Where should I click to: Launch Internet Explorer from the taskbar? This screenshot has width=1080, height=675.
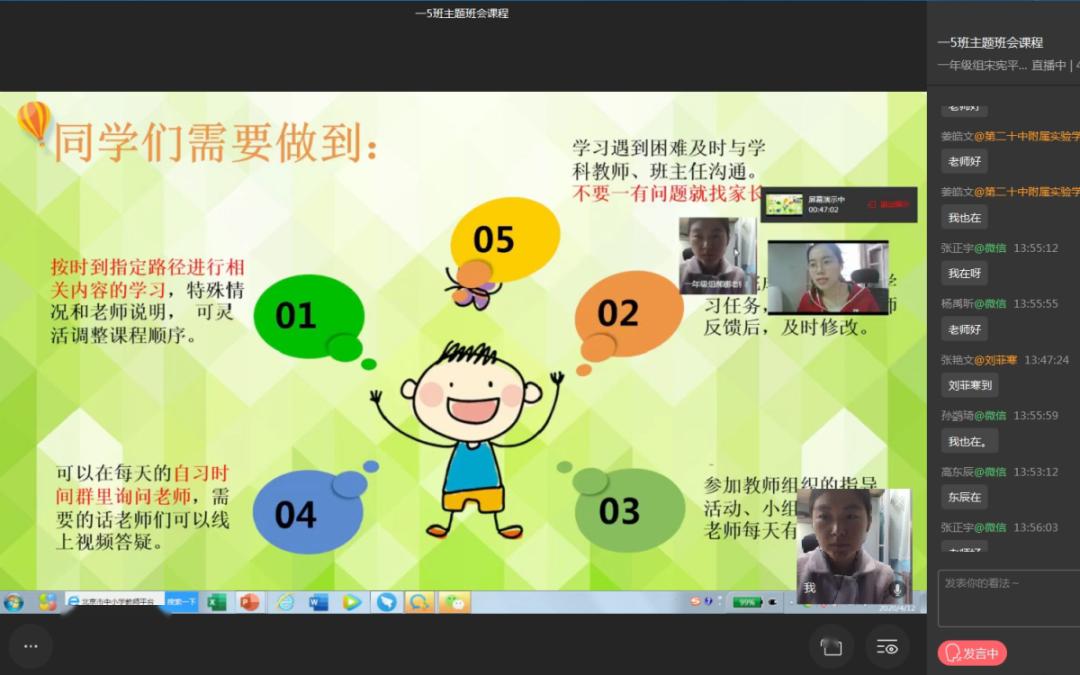[284, 602]
